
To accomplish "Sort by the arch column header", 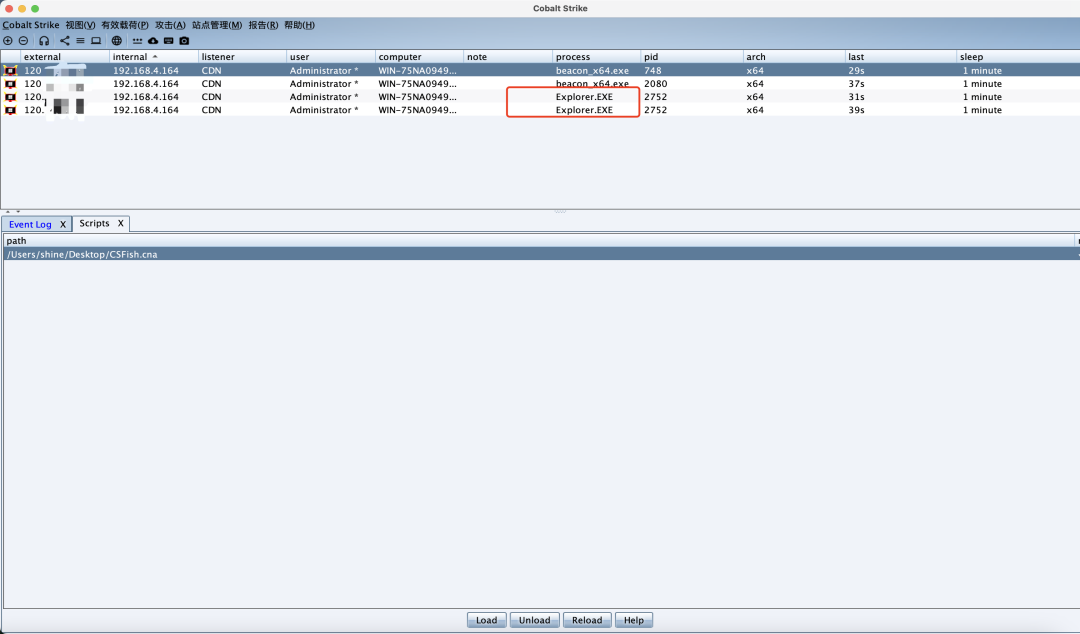I will coord(794,57).
